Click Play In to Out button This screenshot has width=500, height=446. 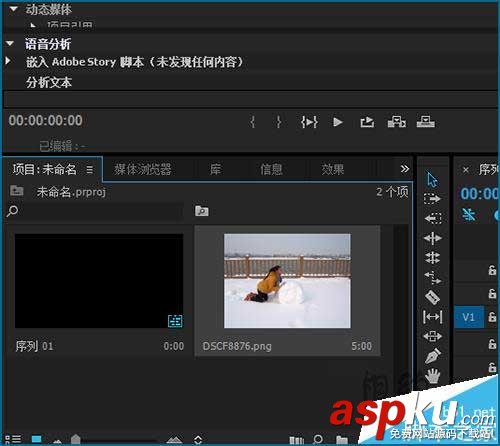click(x=309, y=122)
